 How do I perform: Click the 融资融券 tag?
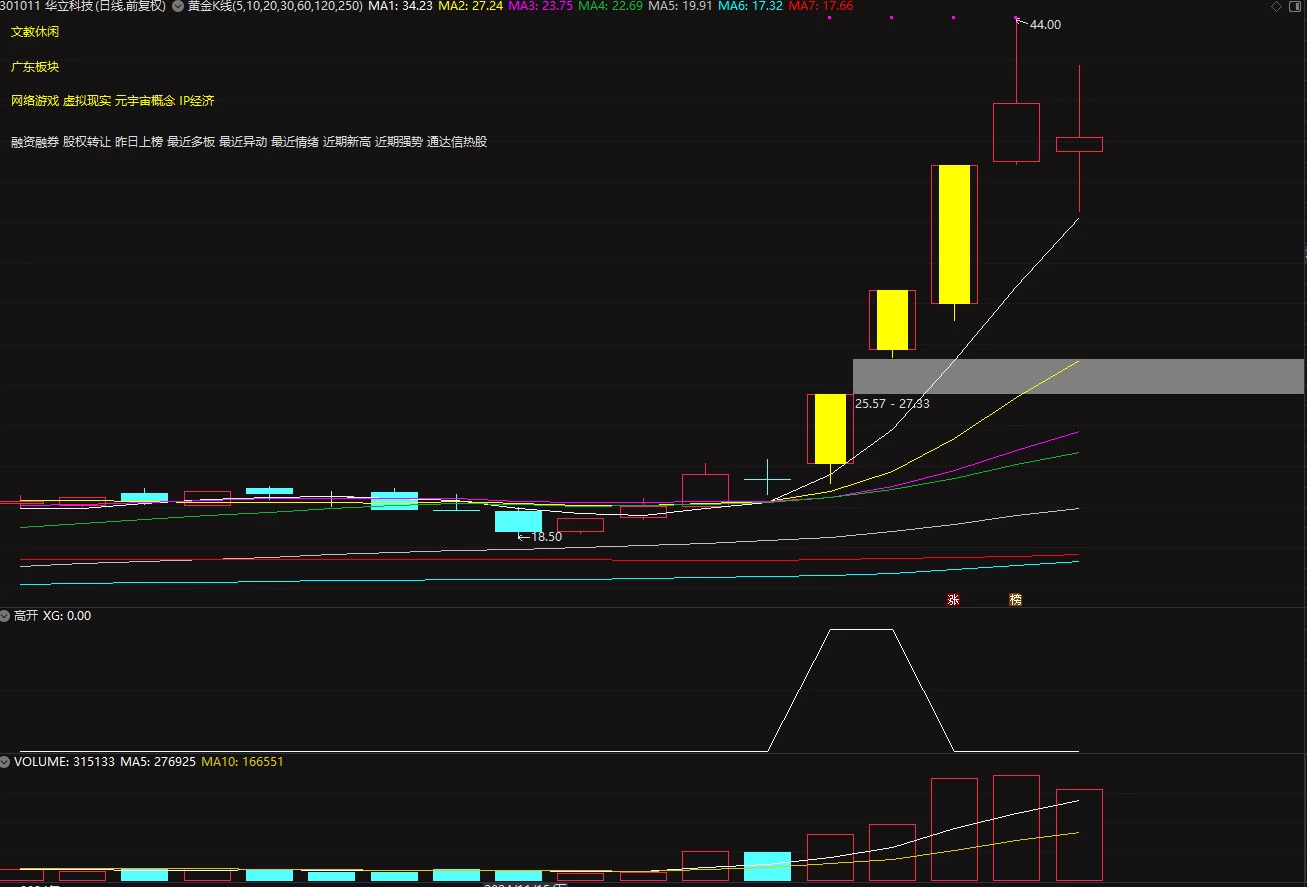(x=35, y=142)
